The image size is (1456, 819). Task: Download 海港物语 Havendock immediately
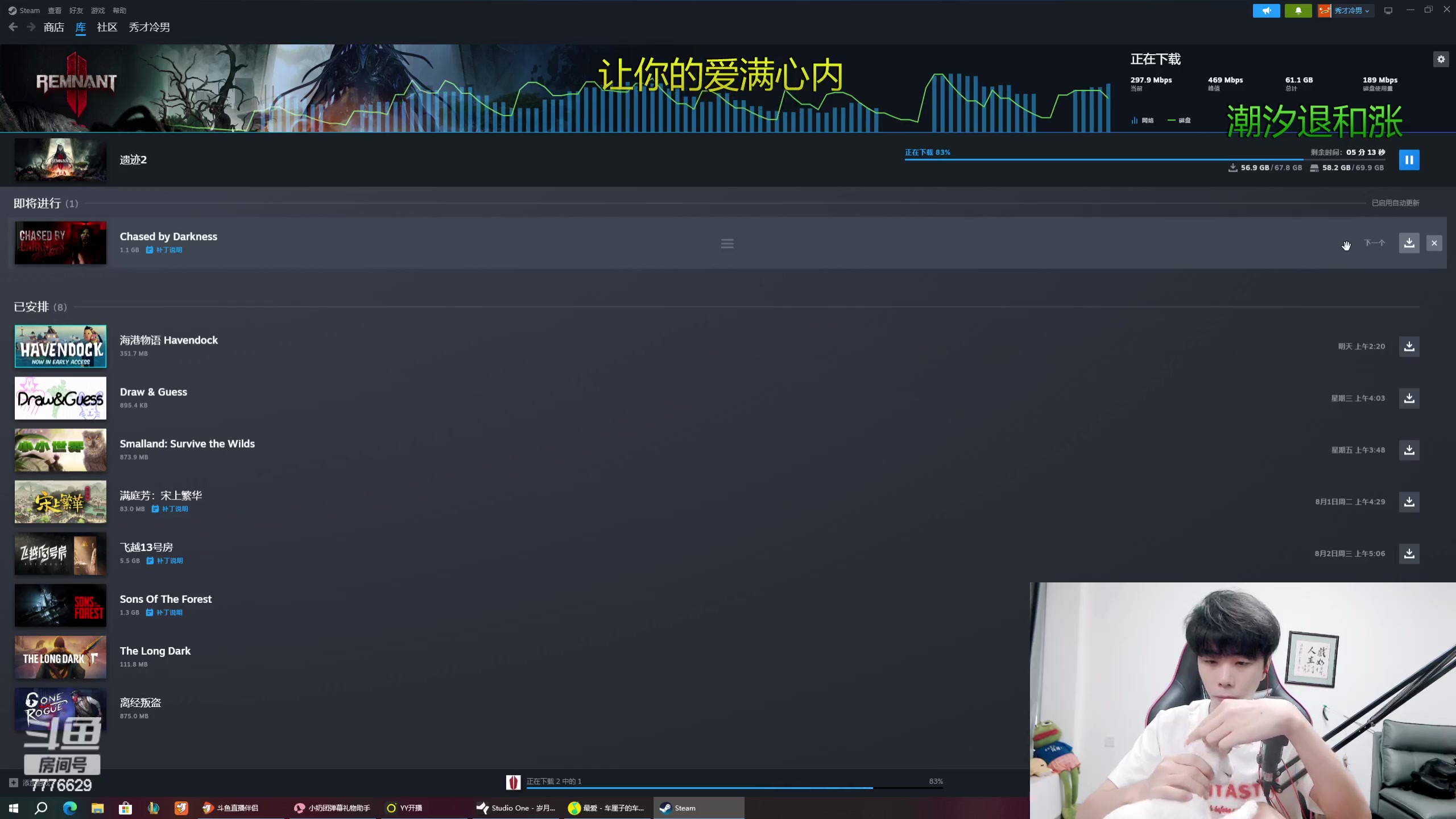tap(1409, 346)
